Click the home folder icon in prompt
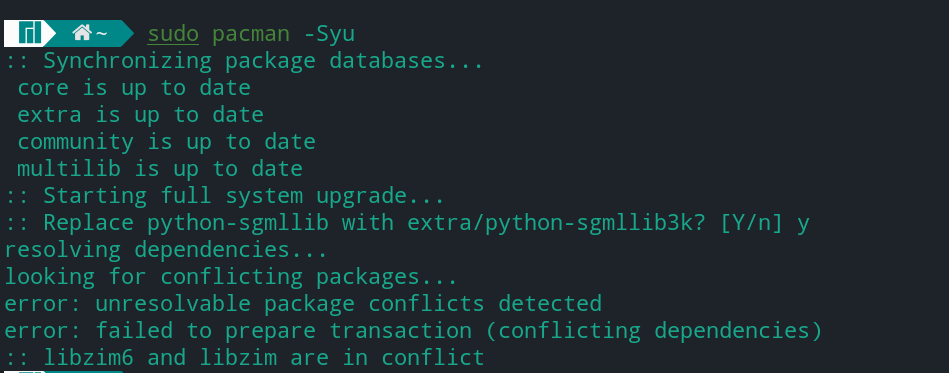The height and width of the screenshot is (373, 949). (x=82, y=33)
